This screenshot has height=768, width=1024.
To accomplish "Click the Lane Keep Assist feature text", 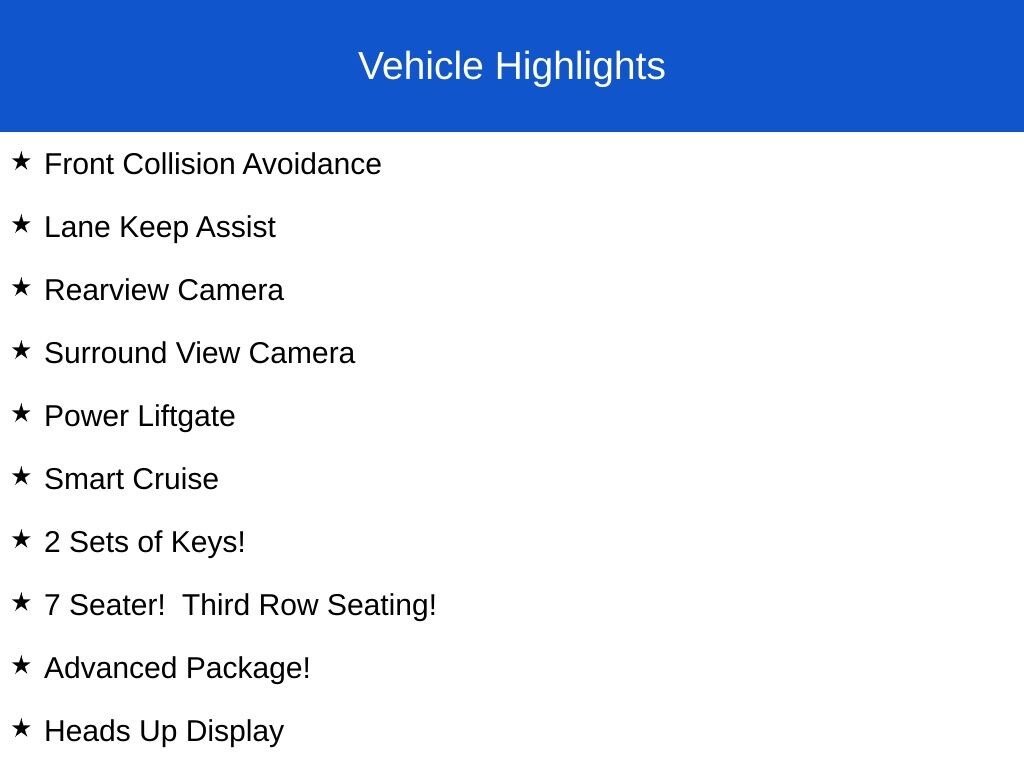I will tap(160, 227).
